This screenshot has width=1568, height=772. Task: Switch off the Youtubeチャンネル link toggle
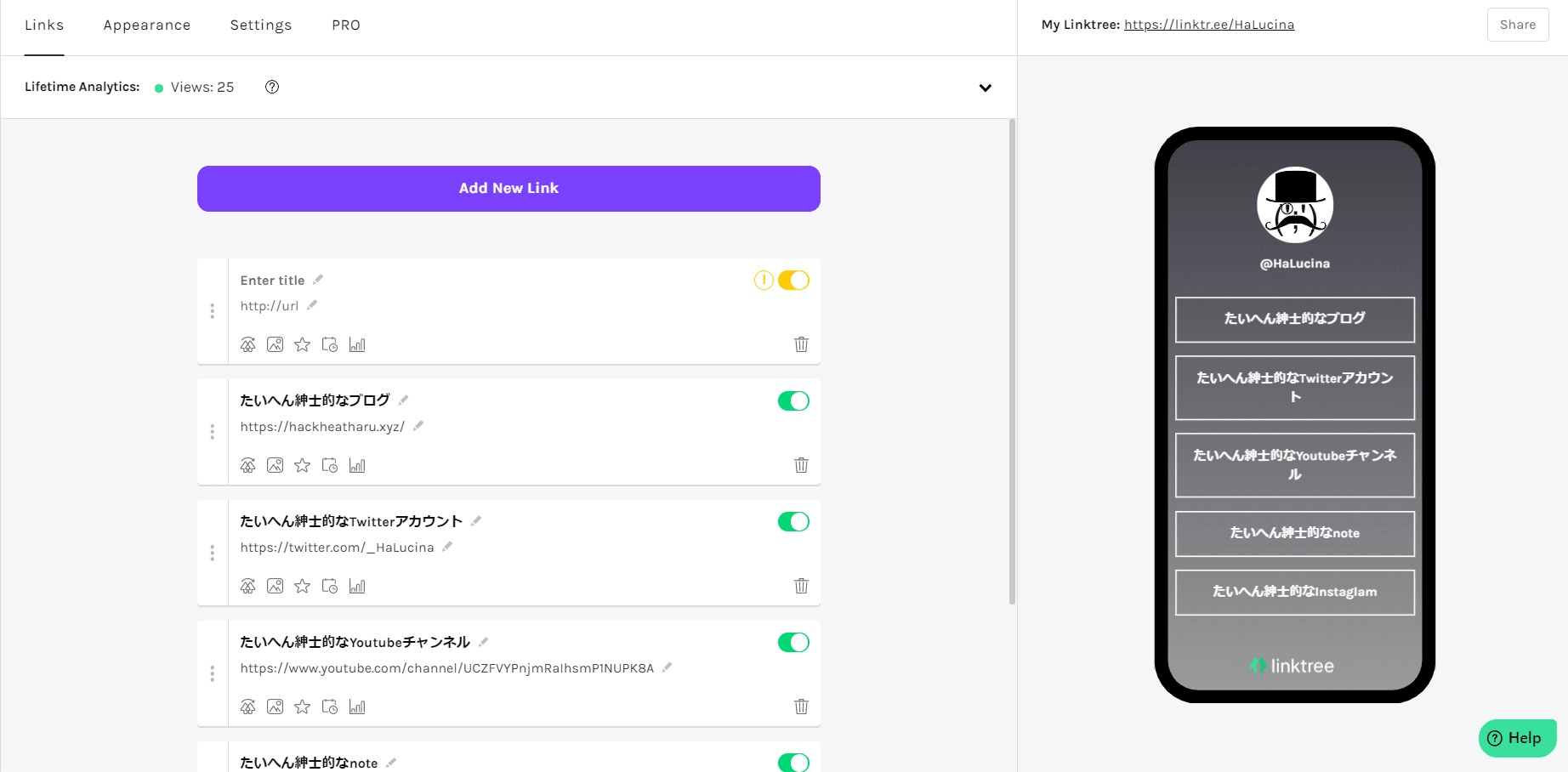(793, 642)
